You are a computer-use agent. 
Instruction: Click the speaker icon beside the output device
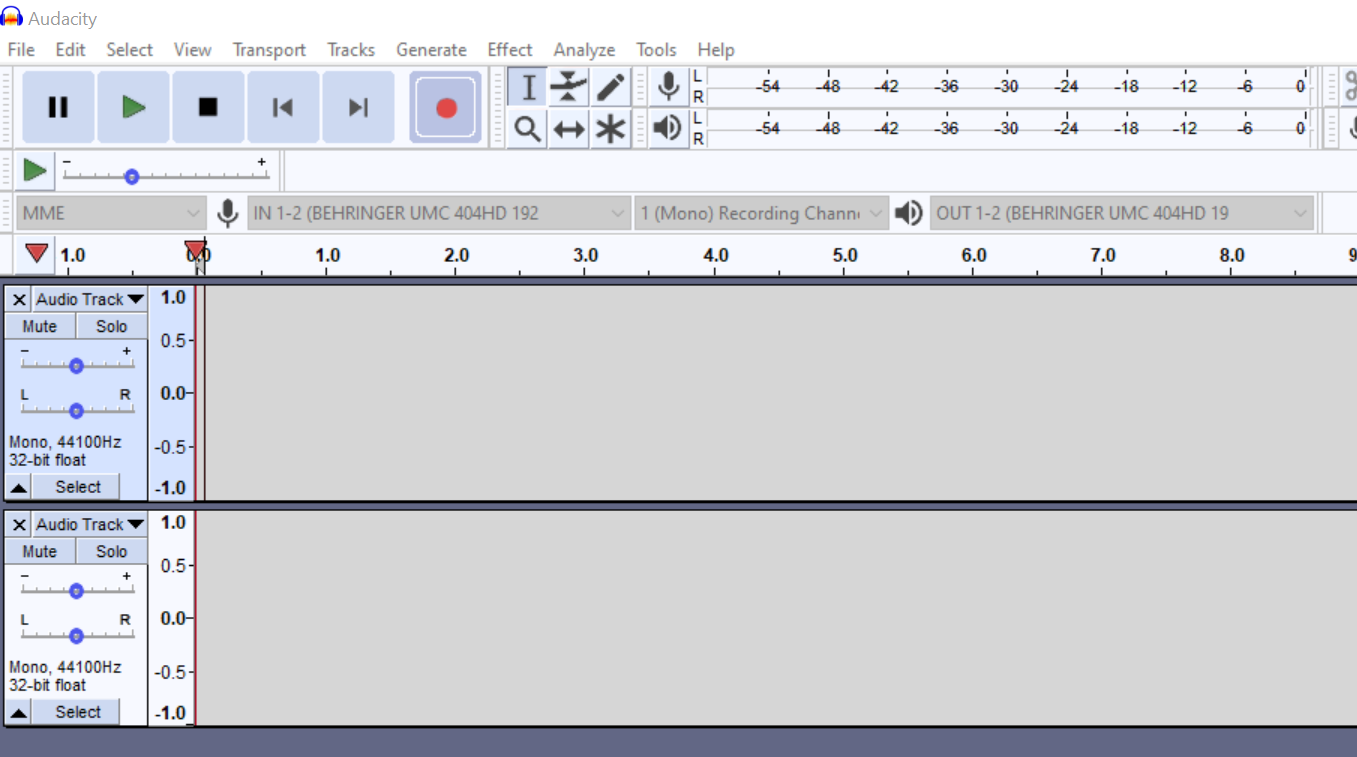908,213
